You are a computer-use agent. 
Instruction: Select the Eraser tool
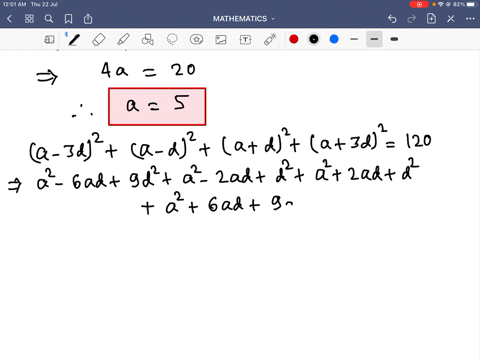click(98, 40)
